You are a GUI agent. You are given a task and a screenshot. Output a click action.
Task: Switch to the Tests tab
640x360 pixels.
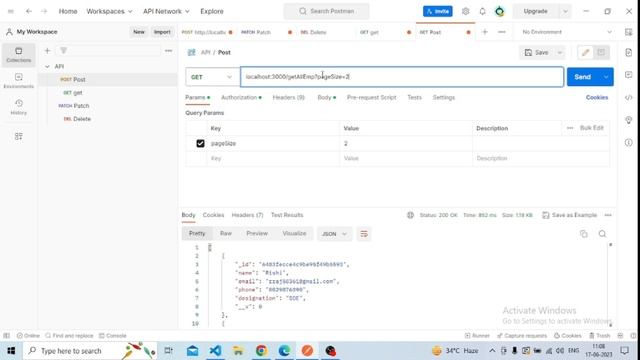click(x=414, y=98)
